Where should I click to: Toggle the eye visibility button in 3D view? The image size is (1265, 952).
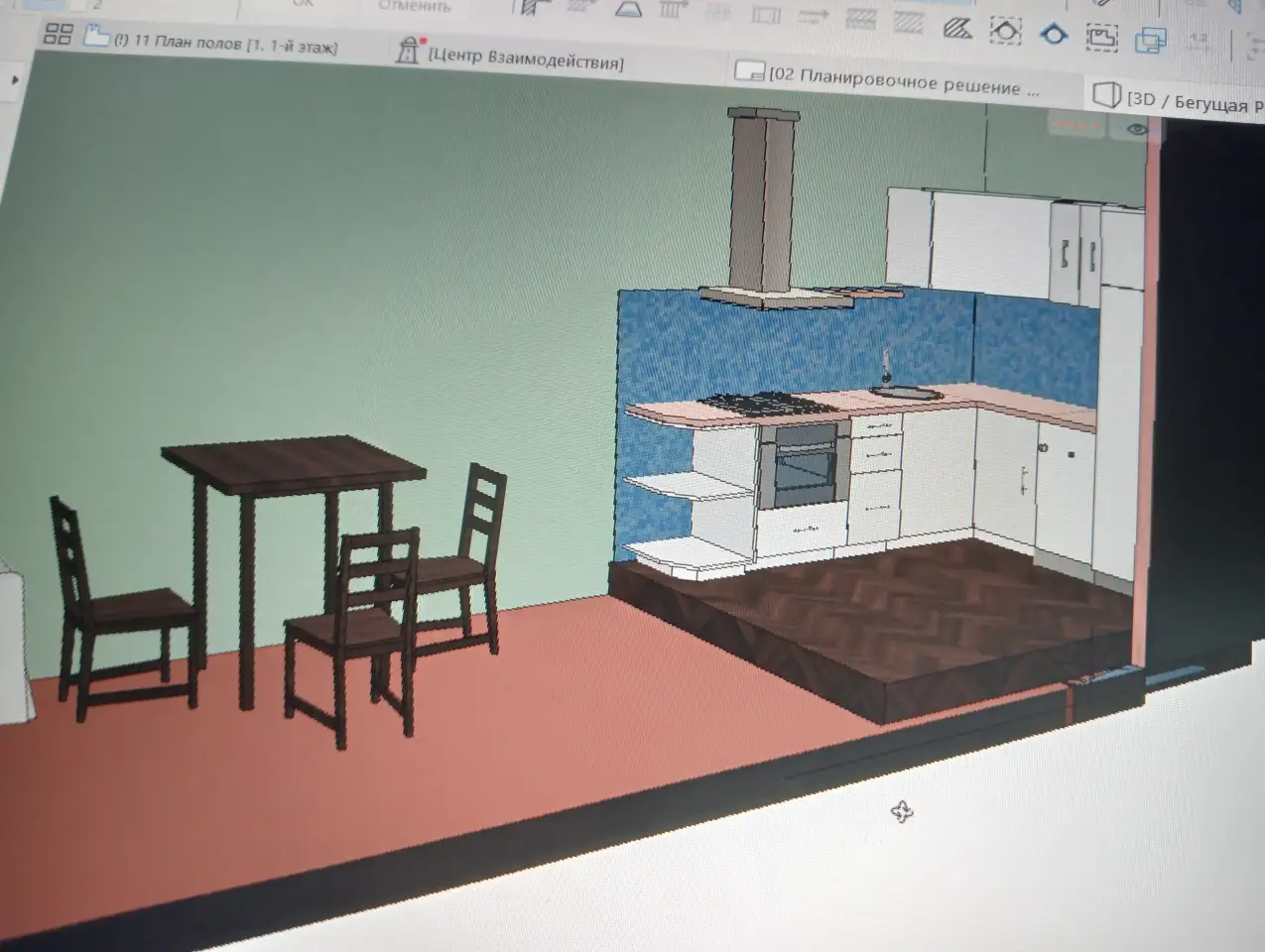1137,129
